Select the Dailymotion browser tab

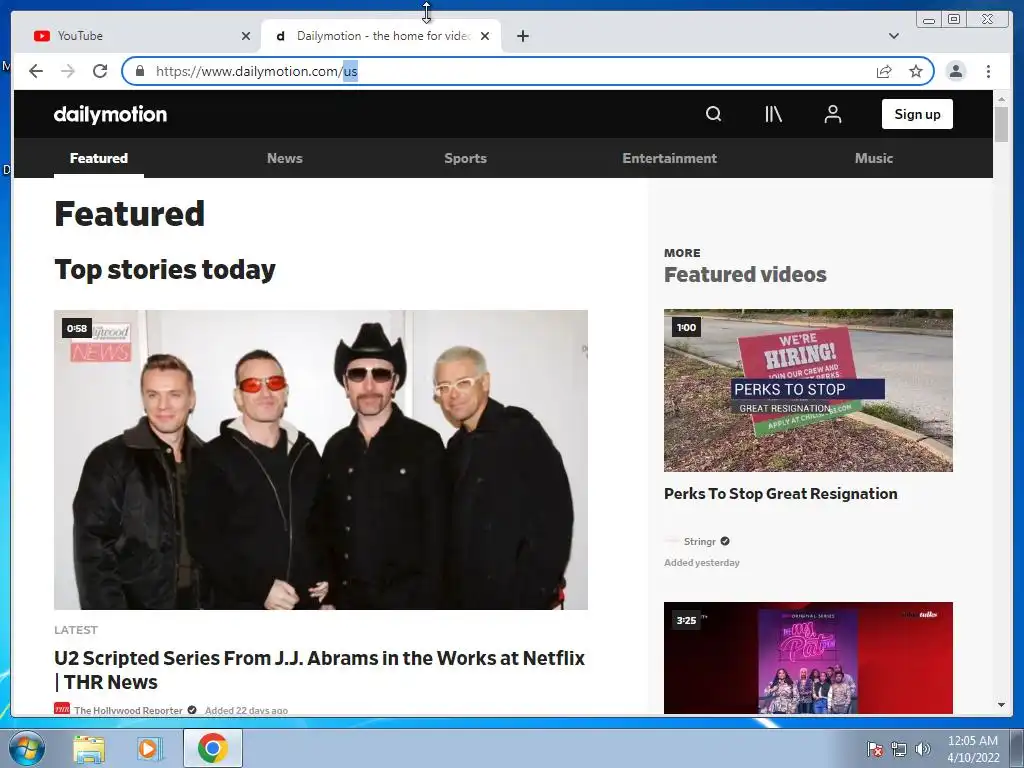click(x=381, y=36)
